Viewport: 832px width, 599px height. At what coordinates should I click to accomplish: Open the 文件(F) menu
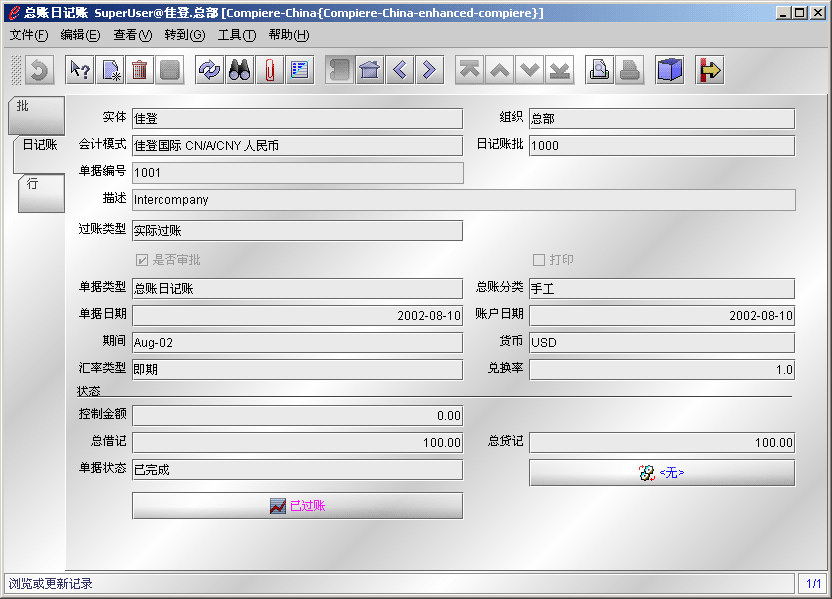point(29,35)
